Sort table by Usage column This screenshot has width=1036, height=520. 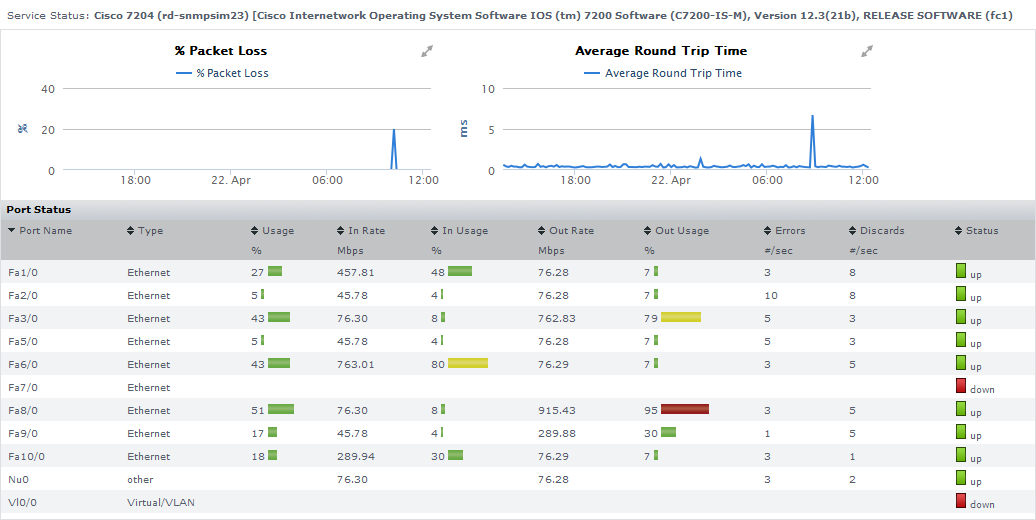point(277,231)
